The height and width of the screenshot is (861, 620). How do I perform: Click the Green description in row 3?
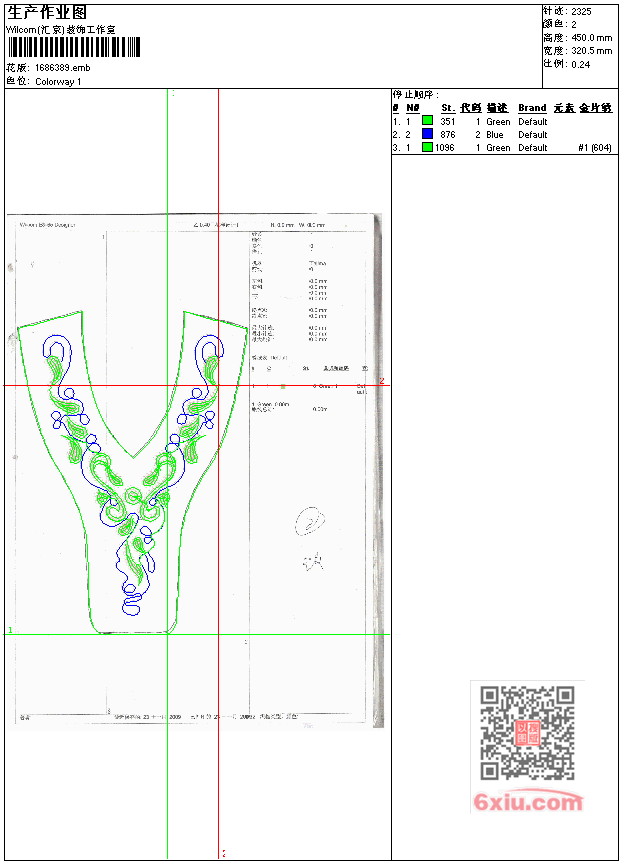click(498, 148)
